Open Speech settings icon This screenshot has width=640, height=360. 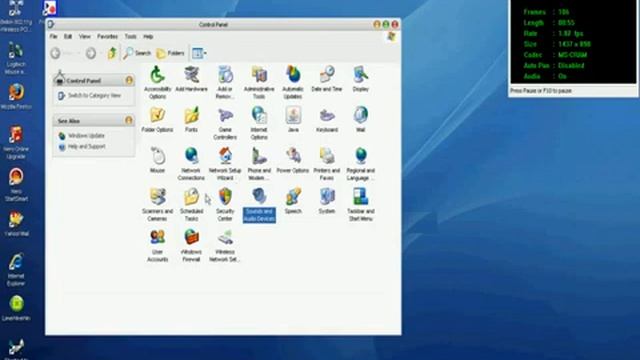point(293,201)
